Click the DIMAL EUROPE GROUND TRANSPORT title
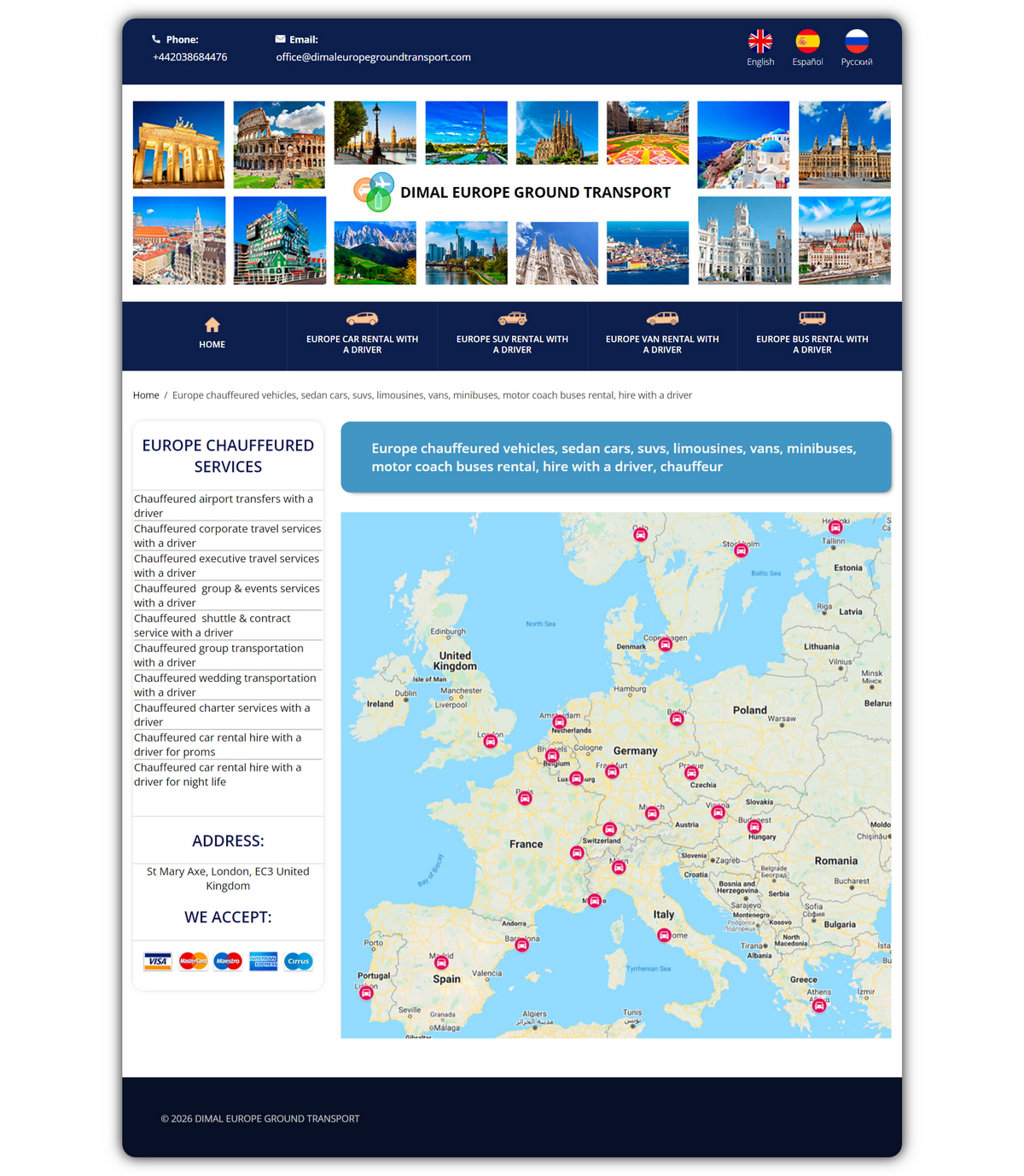The height and width of the screenshot is (1176, 1024). 535,193
